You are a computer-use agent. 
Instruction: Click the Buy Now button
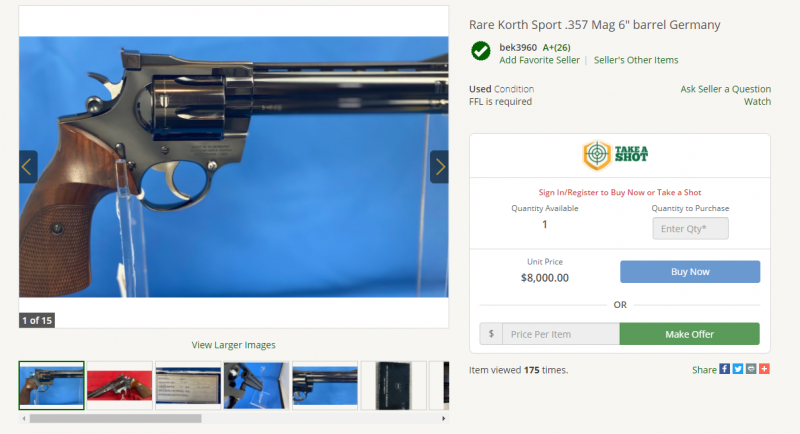690,272
